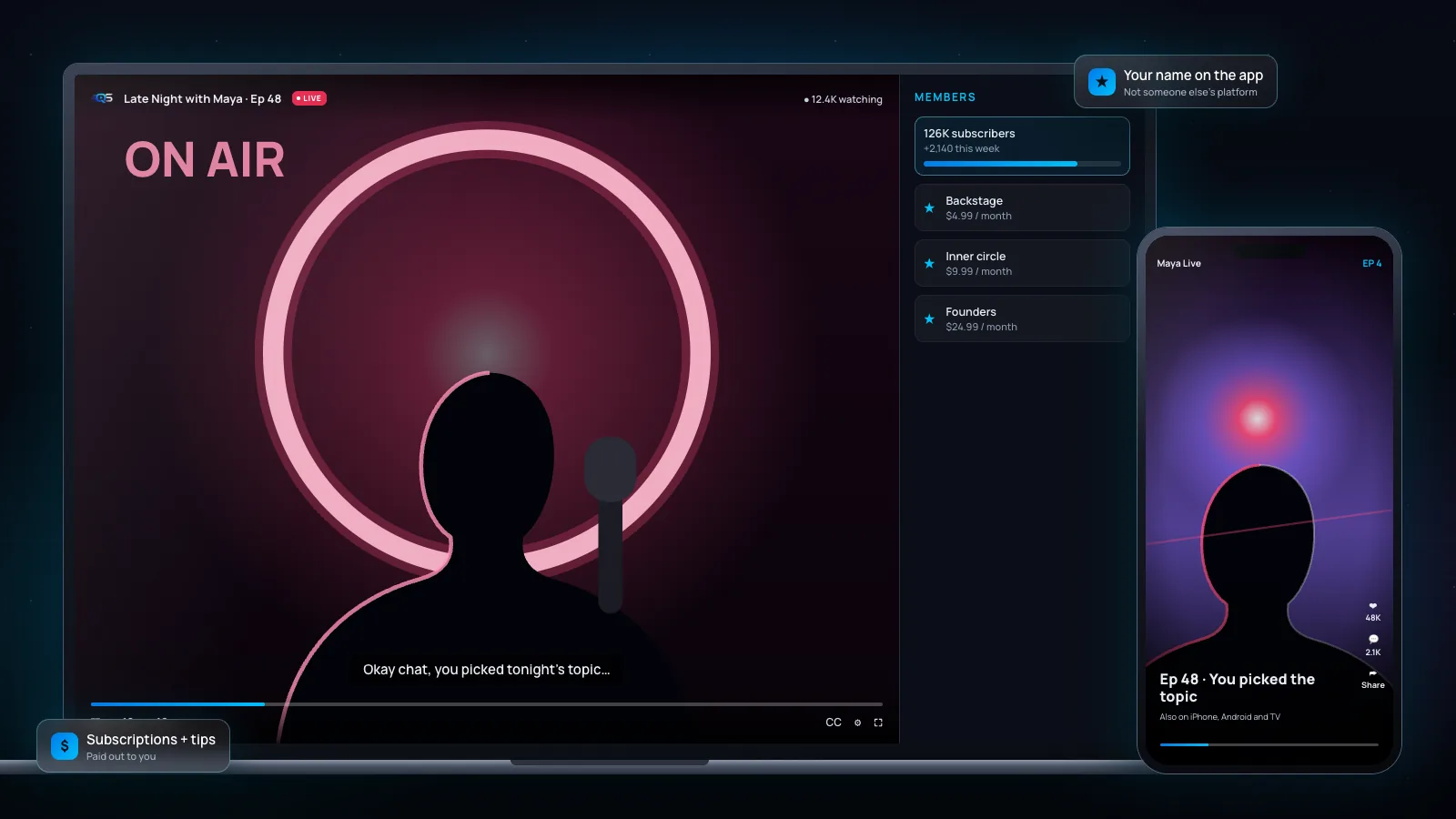Click the star icon next to Backstage
Viewport: 1456px width, 819px height.
929,207
